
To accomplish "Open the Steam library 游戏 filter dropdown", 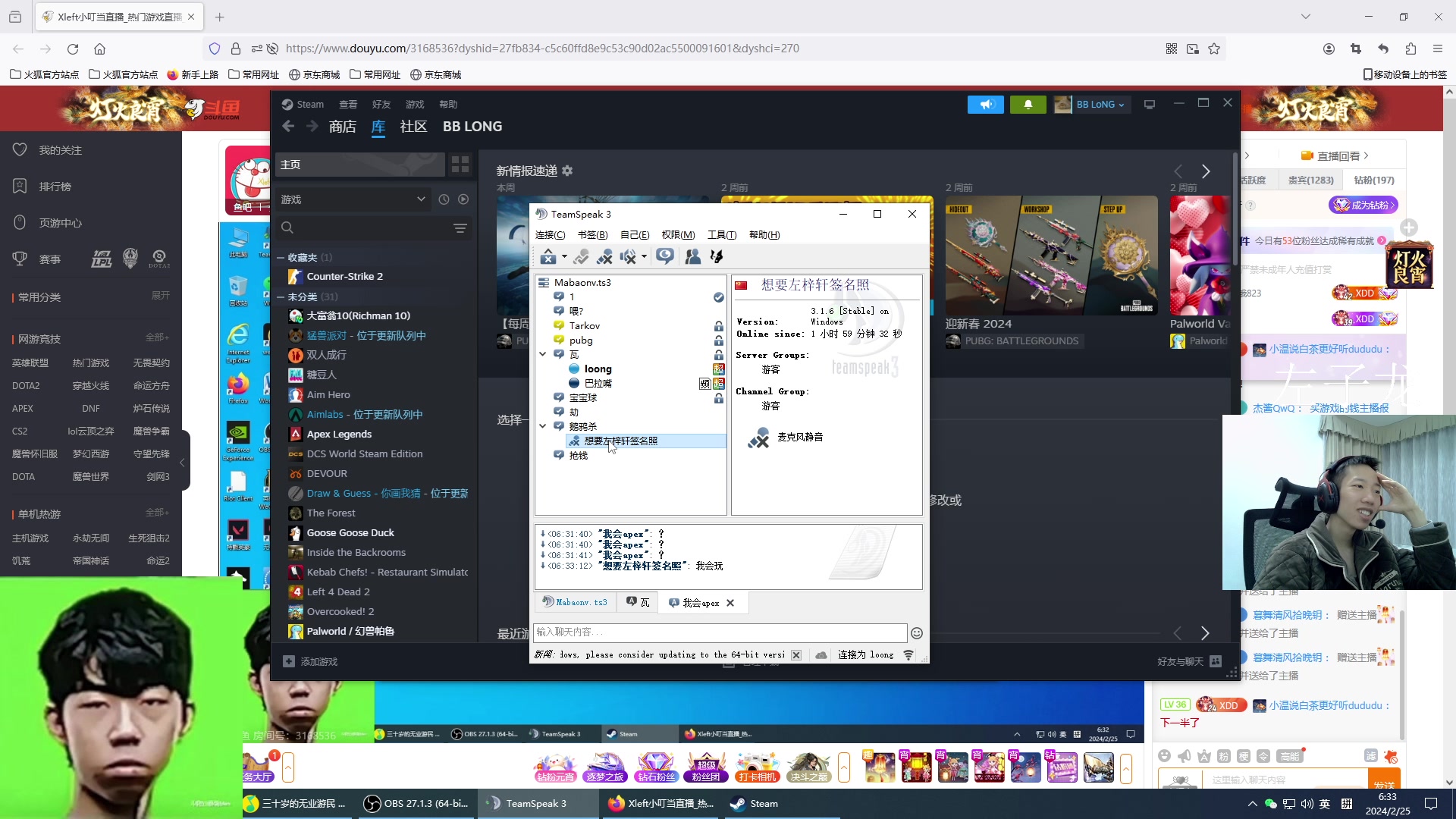I will pos(353,199).
